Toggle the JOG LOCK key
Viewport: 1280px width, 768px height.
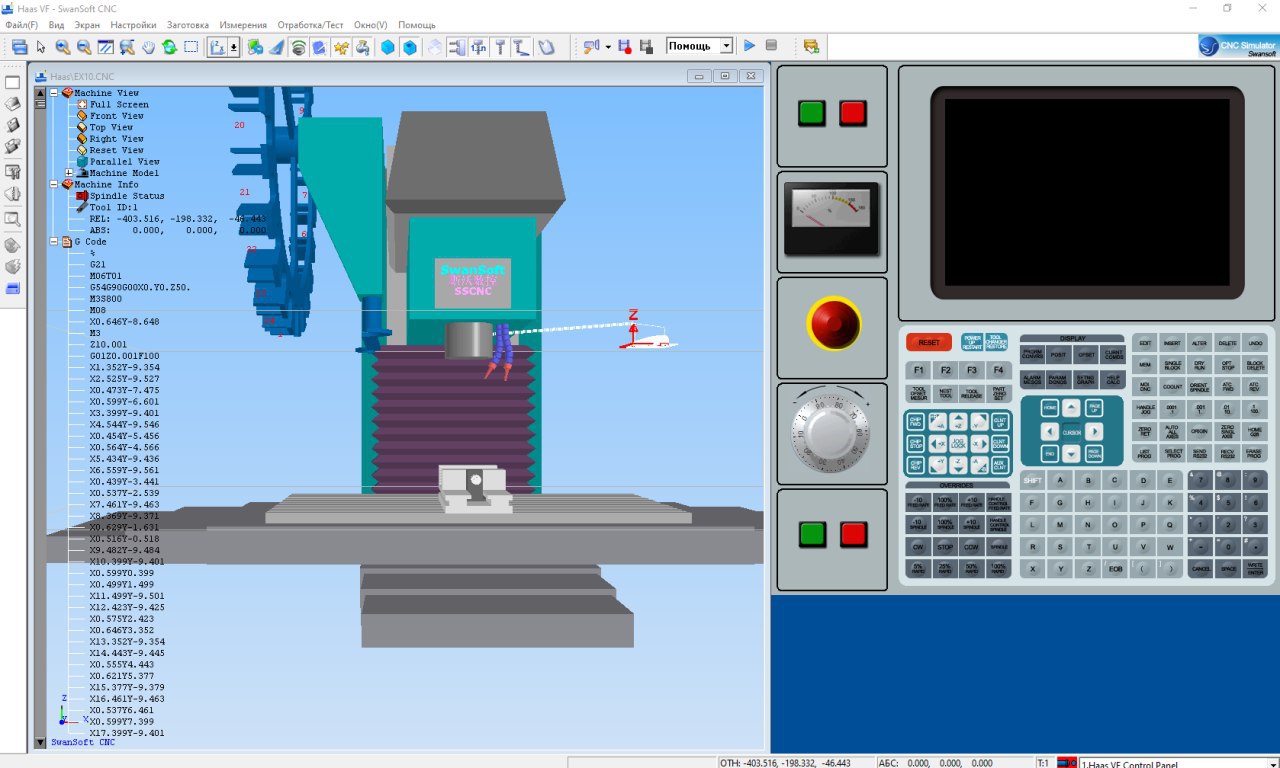[x=958, y=443]
